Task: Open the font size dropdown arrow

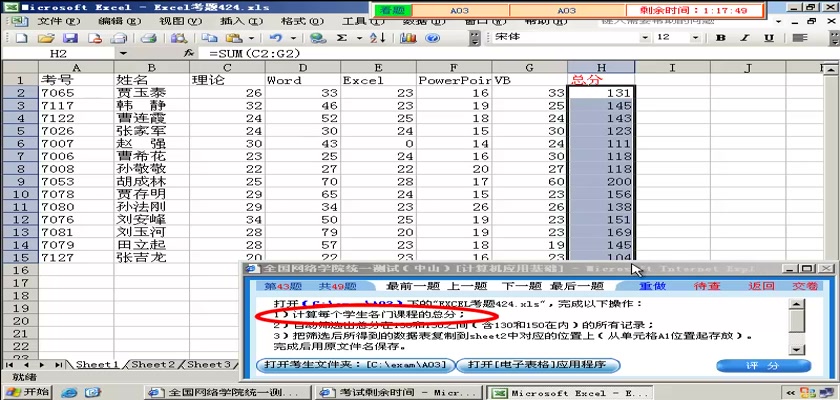Action: [695, 37]
